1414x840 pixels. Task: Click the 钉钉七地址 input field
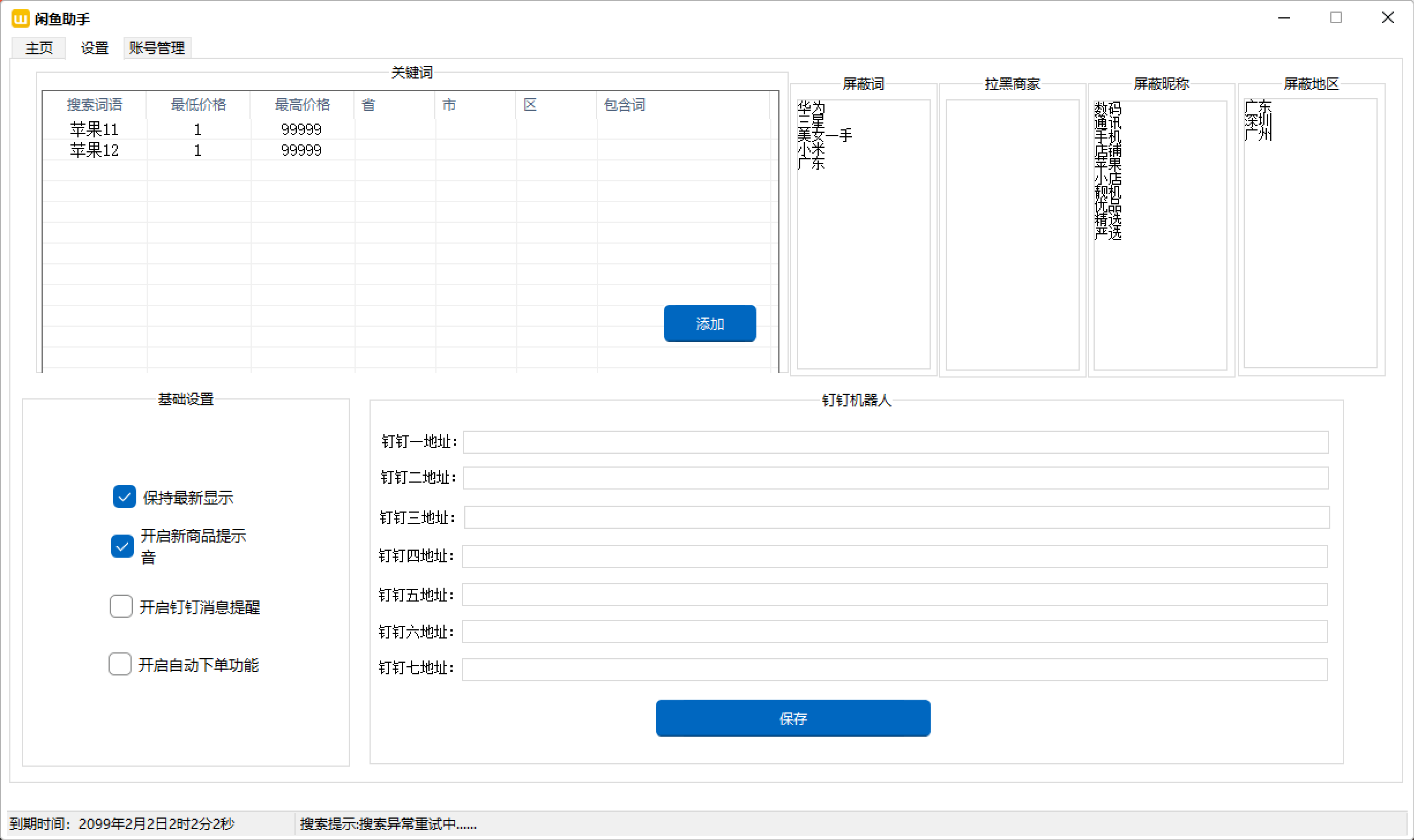(x=895, y=669)
